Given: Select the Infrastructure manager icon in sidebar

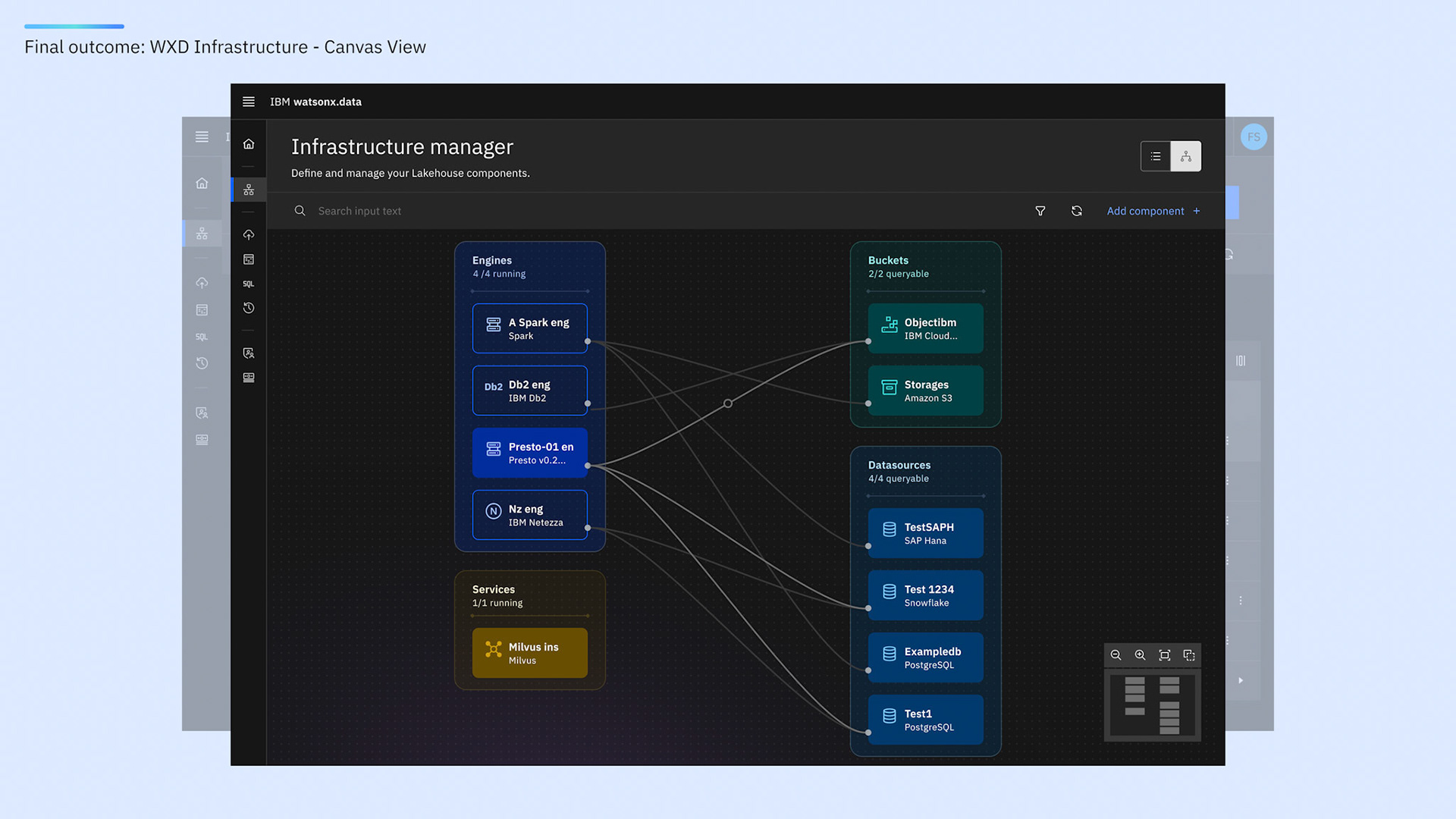Looking at the screenshot, I should tap(248, 190).
